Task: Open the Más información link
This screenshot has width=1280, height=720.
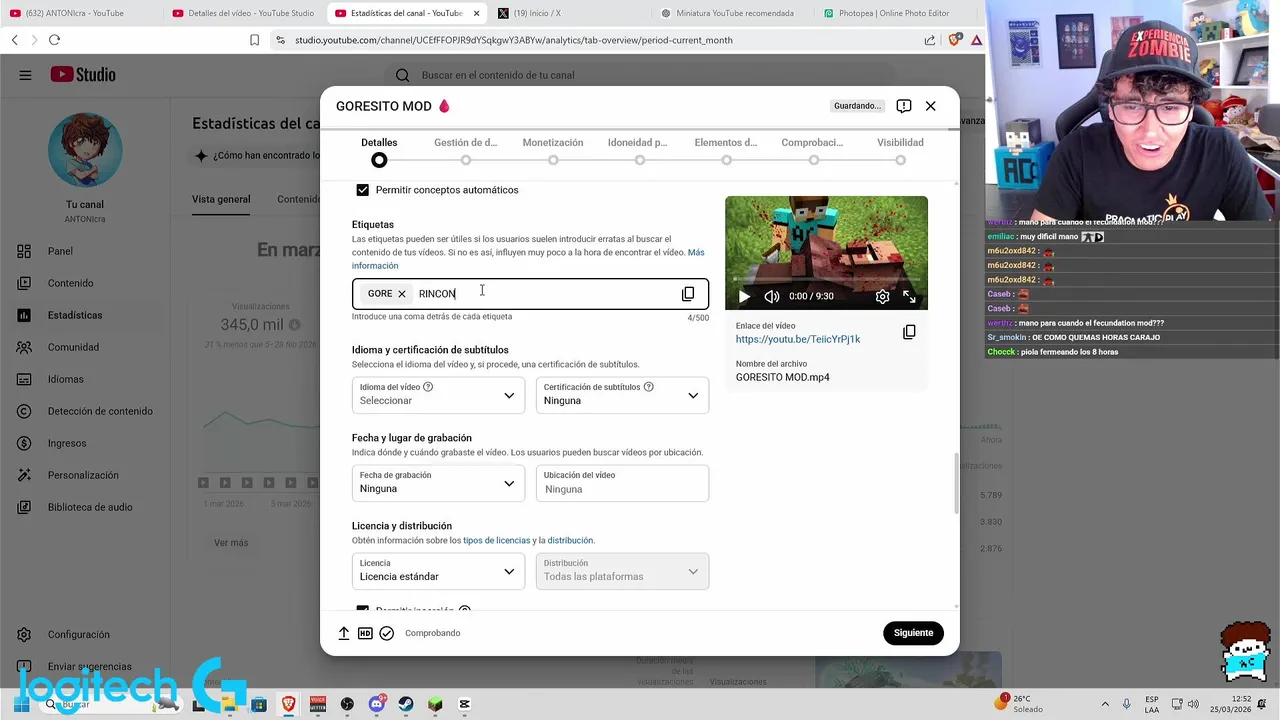Action: tap(528, 259)
